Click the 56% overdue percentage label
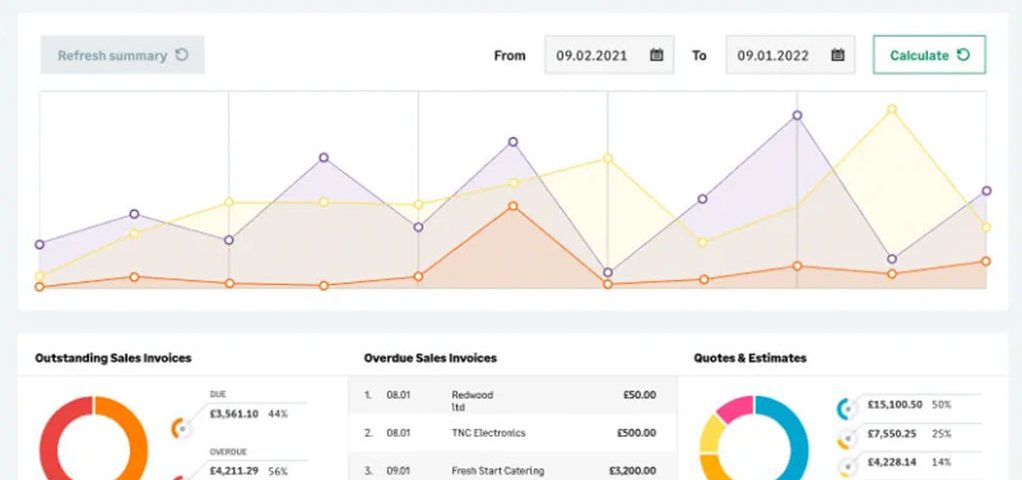 click(278, 471)
